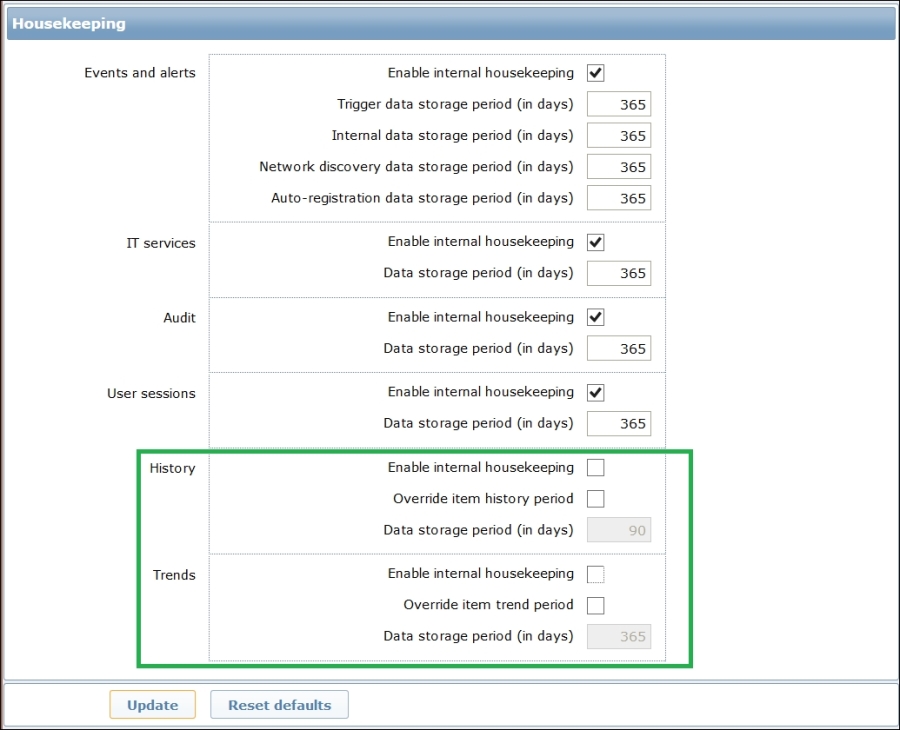The height and width of the screenshot is (730, 900).
Task: Toggle IT services internal housekeeping checkbox
Action: click(x=596, y=242)
